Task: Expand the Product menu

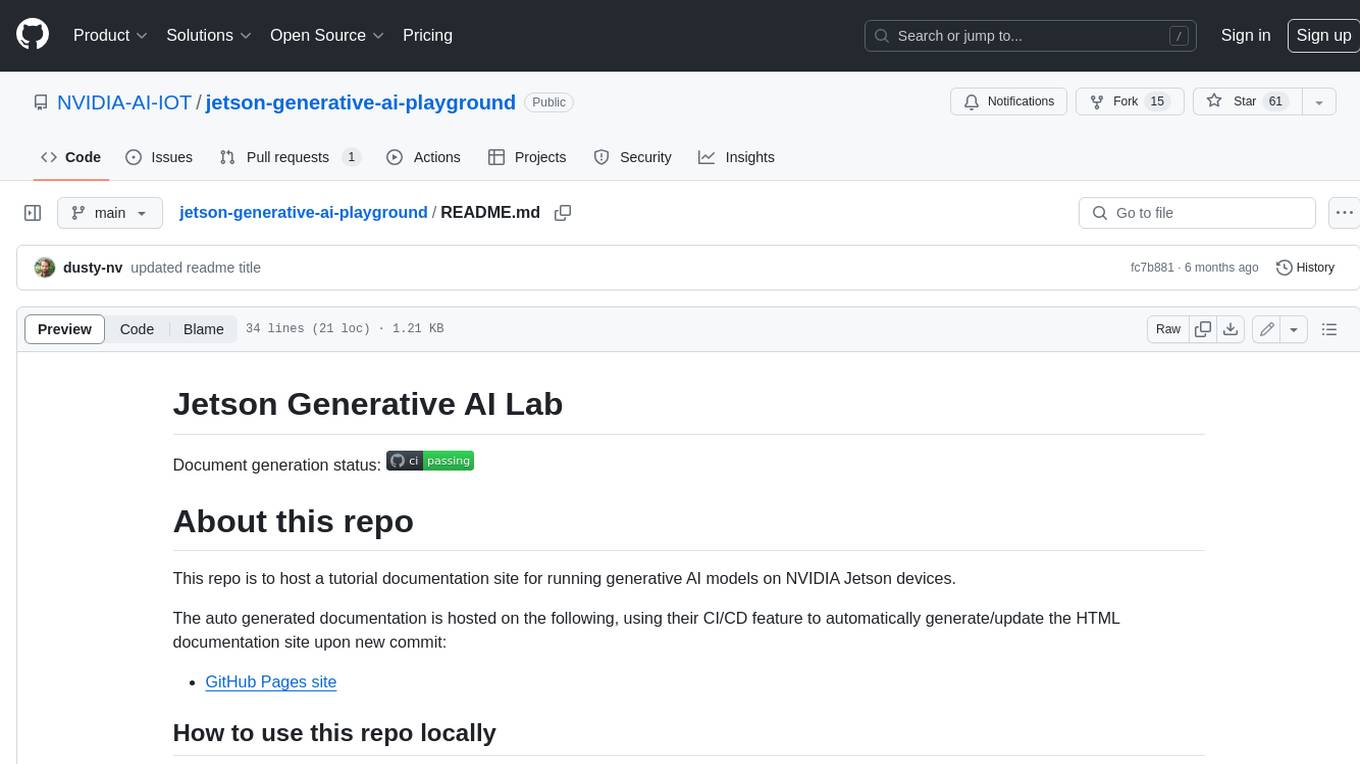Action: coord(110,35)
